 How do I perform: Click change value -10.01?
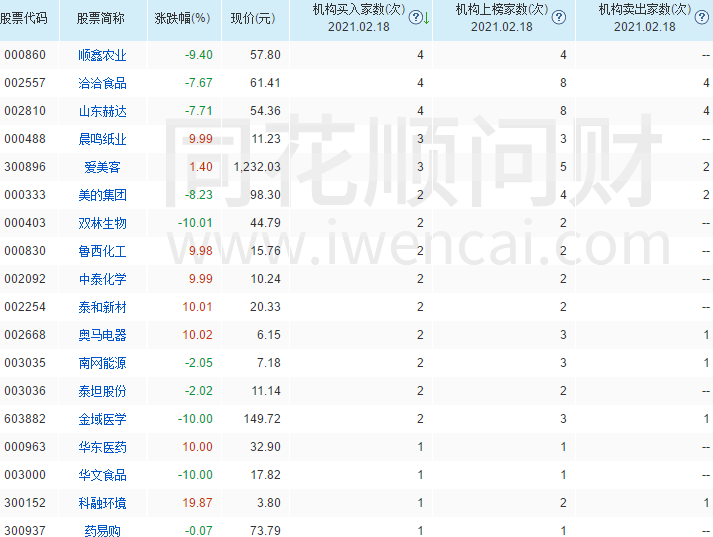pos(195,223)
